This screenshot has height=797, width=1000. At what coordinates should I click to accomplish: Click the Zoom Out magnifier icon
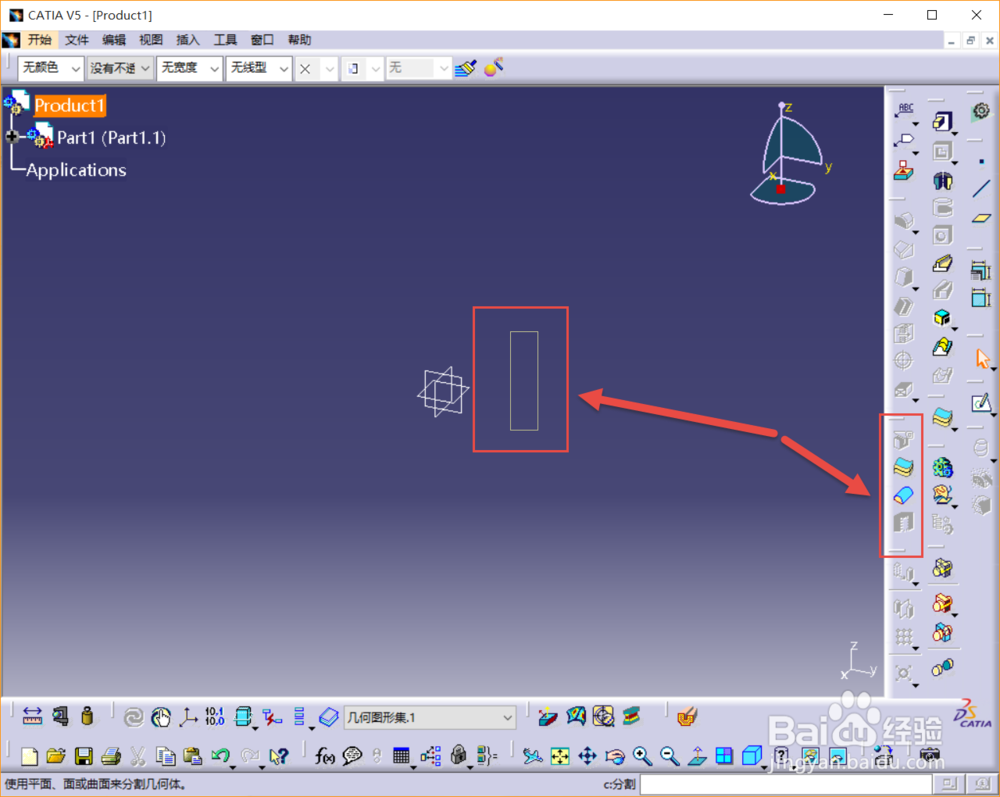pos(670,756)
